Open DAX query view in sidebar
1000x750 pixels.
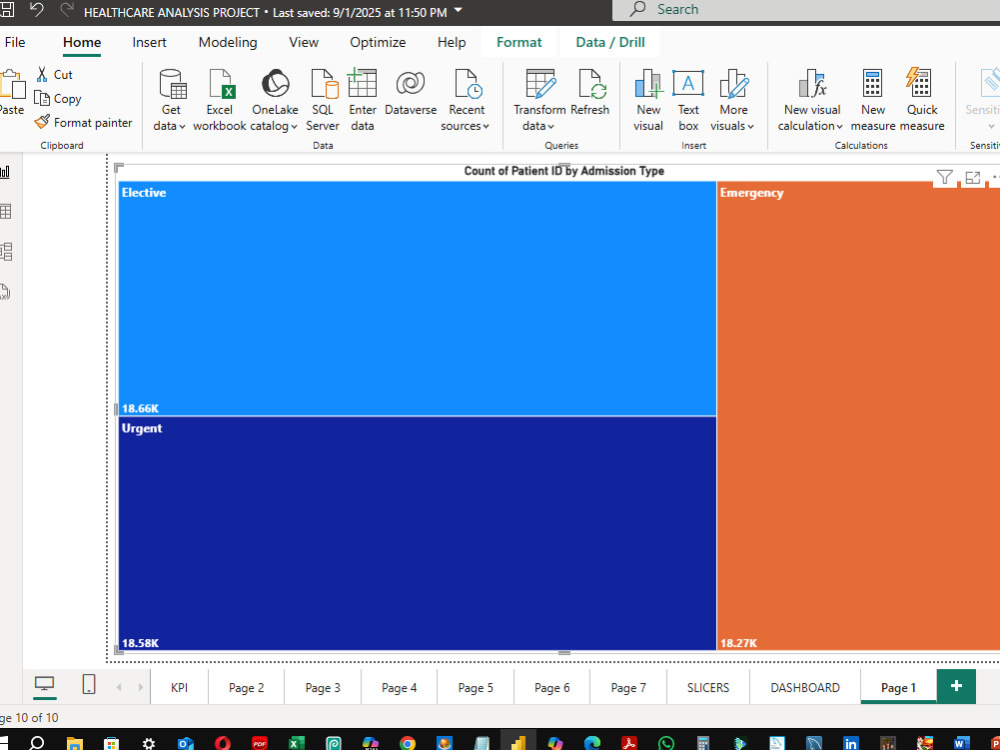click(5, 292)
